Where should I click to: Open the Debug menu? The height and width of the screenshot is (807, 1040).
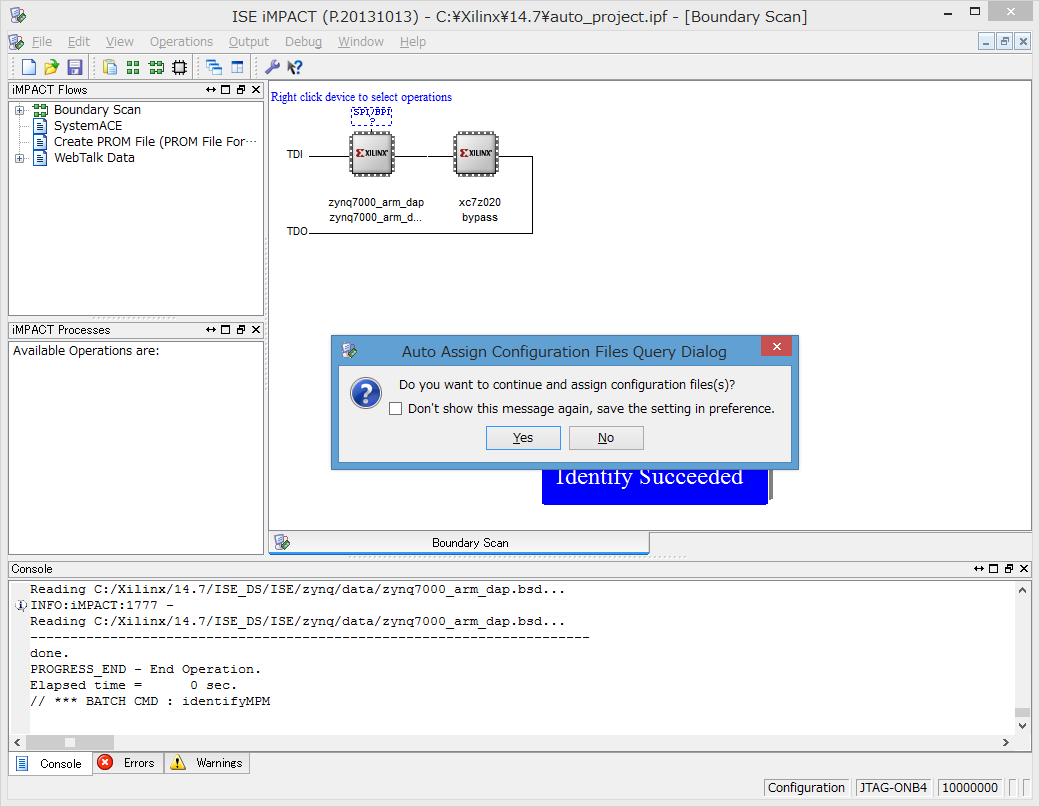(303, 42)
